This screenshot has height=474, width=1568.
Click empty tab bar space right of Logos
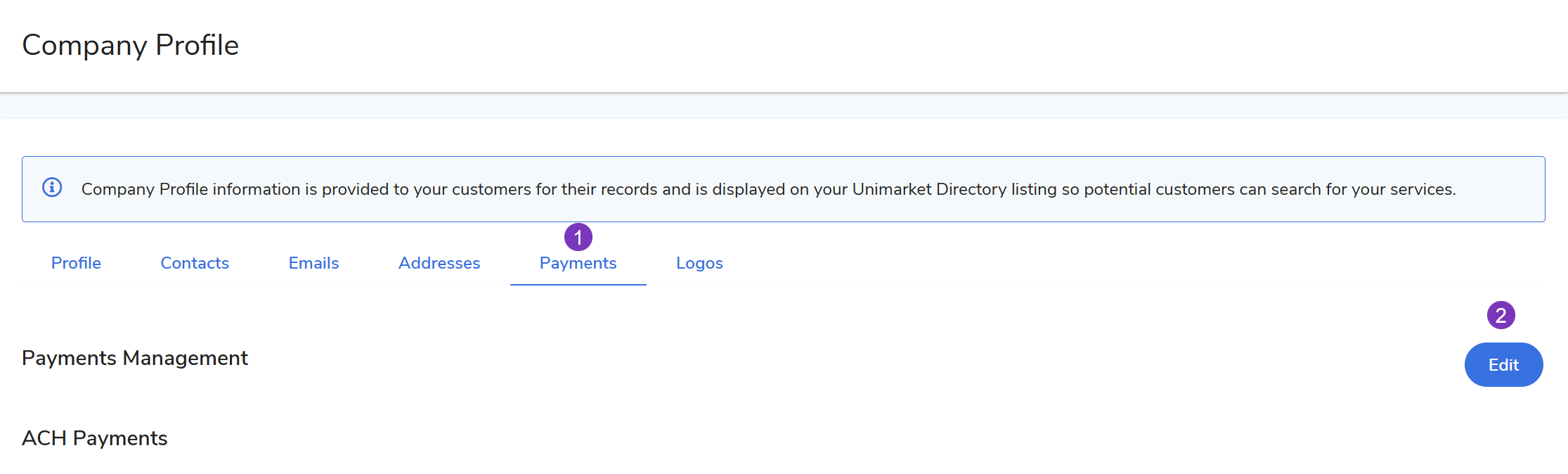coord(1054,263)
